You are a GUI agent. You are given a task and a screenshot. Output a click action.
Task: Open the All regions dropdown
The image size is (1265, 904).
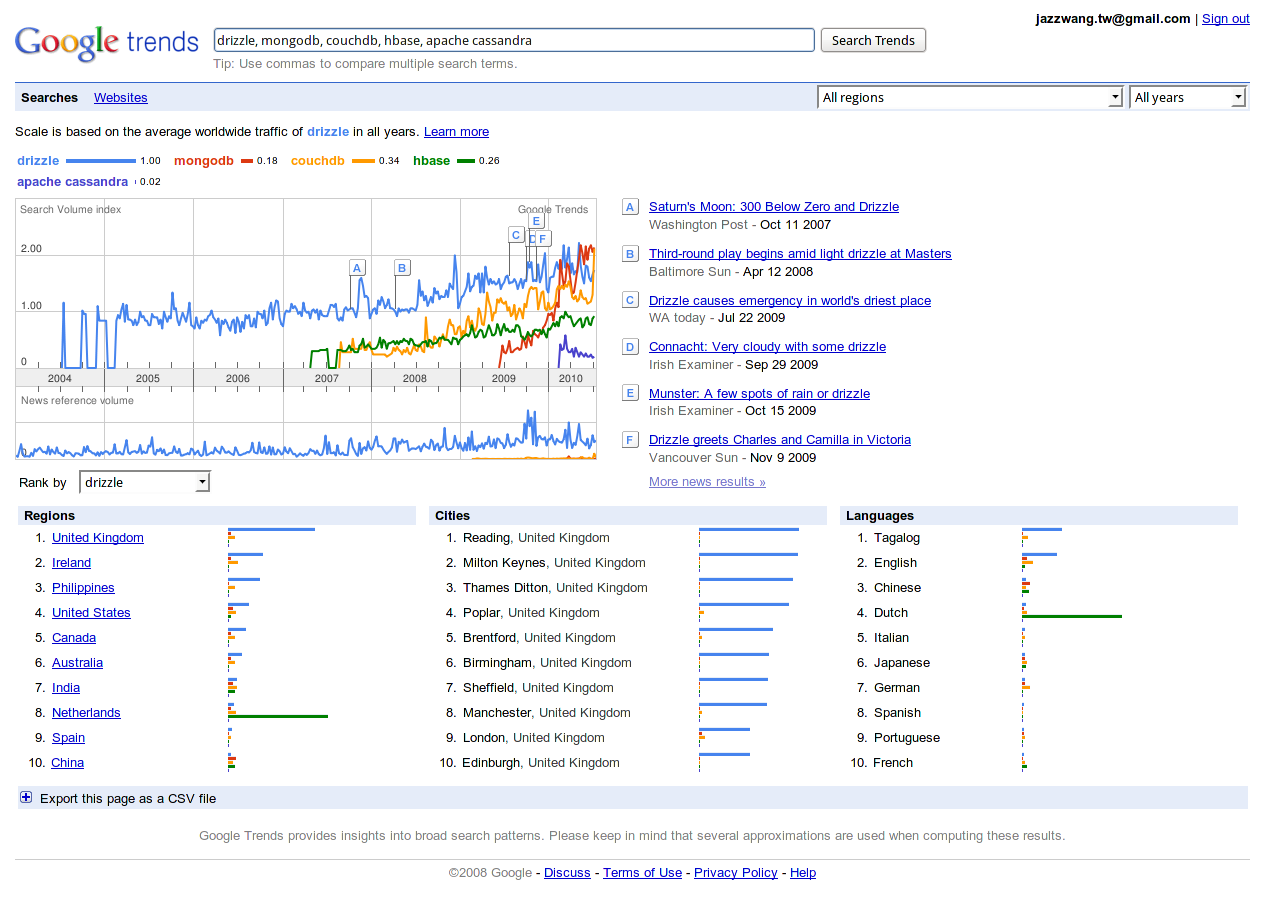tap(971, 97)
